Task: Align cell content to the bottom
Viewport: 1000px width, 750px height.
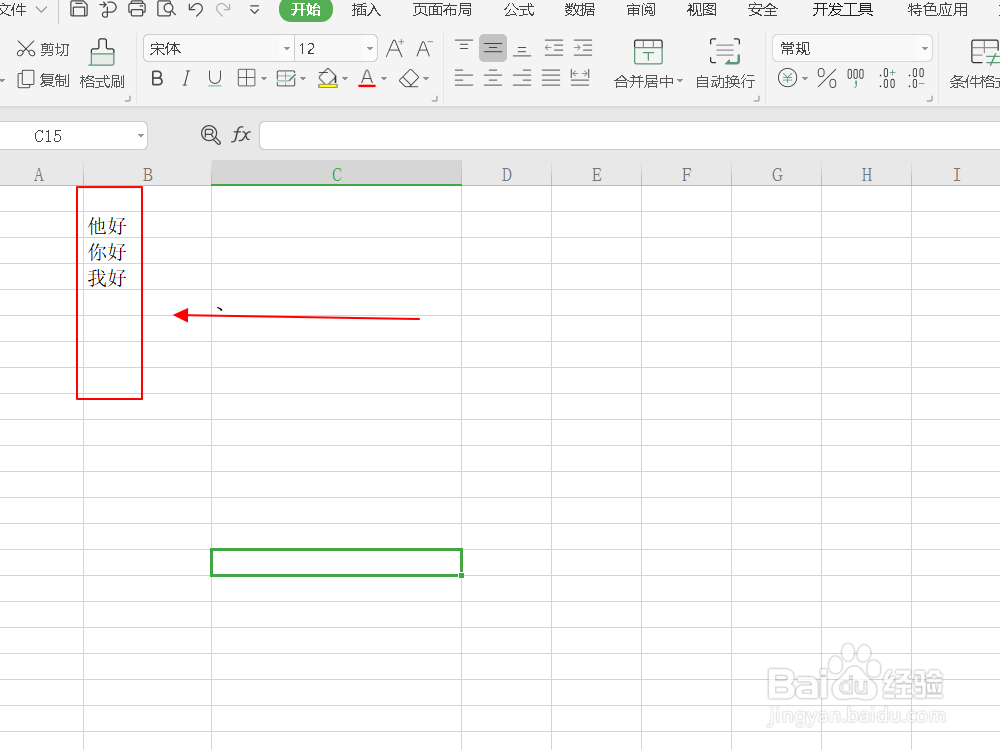Action: [x=522, y=48]
